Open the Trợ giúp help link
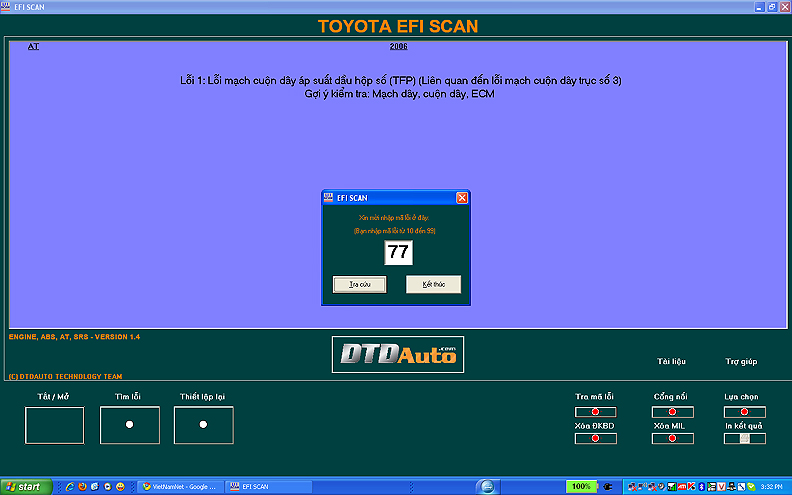792x495 pixels. click(x=741, y=361)
